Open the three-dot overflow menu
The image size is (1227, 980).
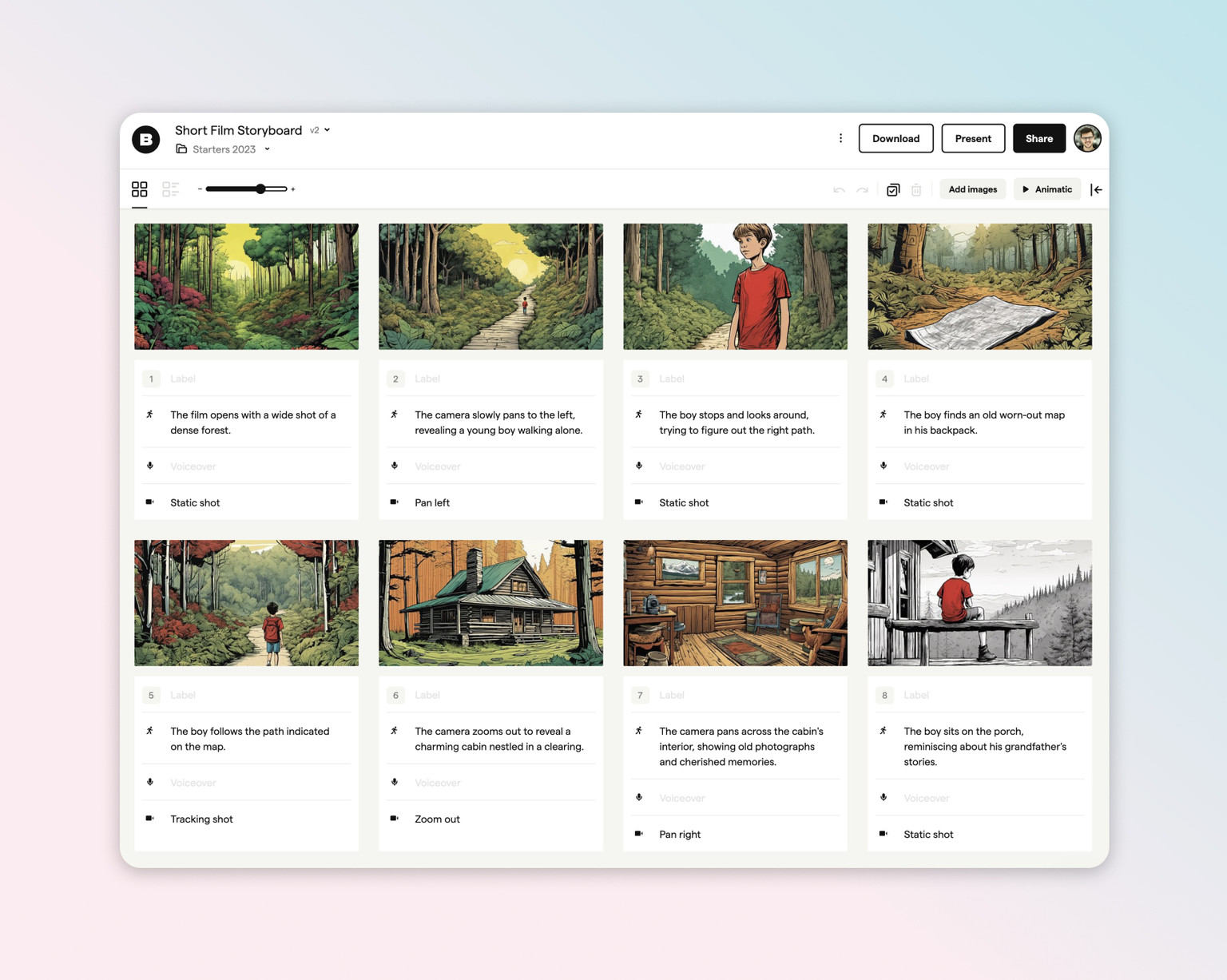(840, 137)
